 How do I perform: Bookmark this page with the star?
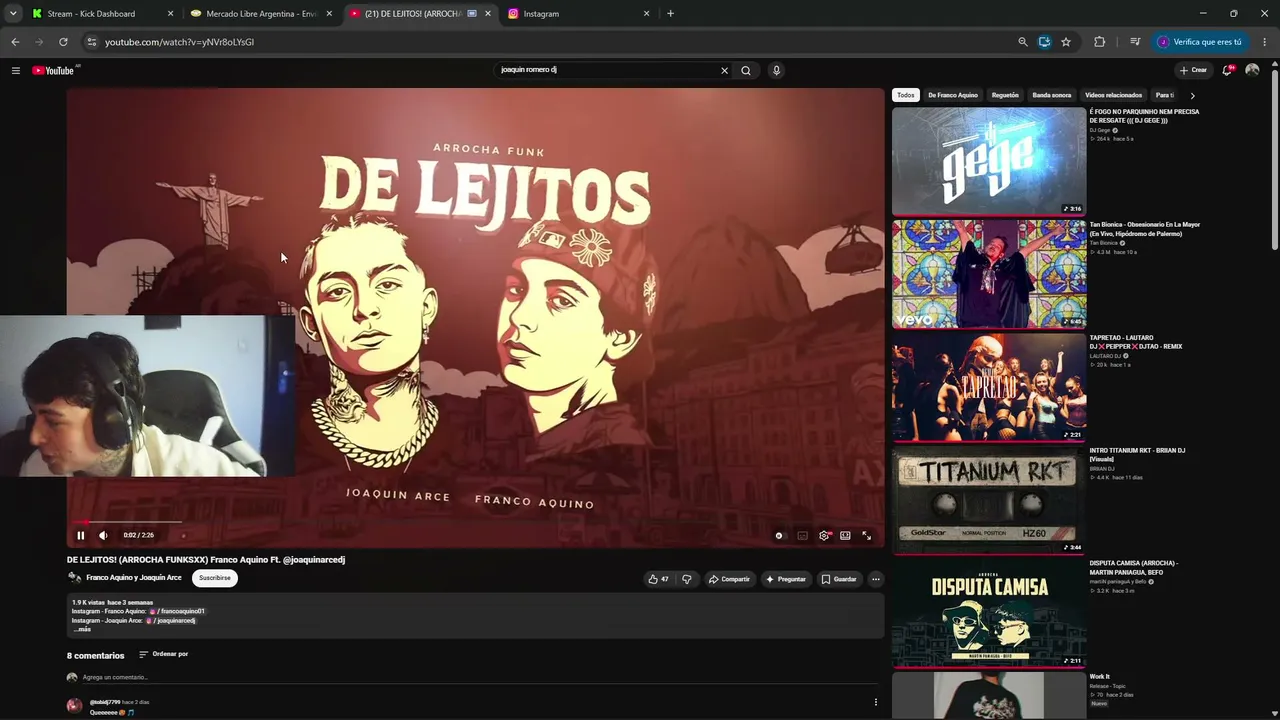pyautogui.click(x=1066, y=42)
